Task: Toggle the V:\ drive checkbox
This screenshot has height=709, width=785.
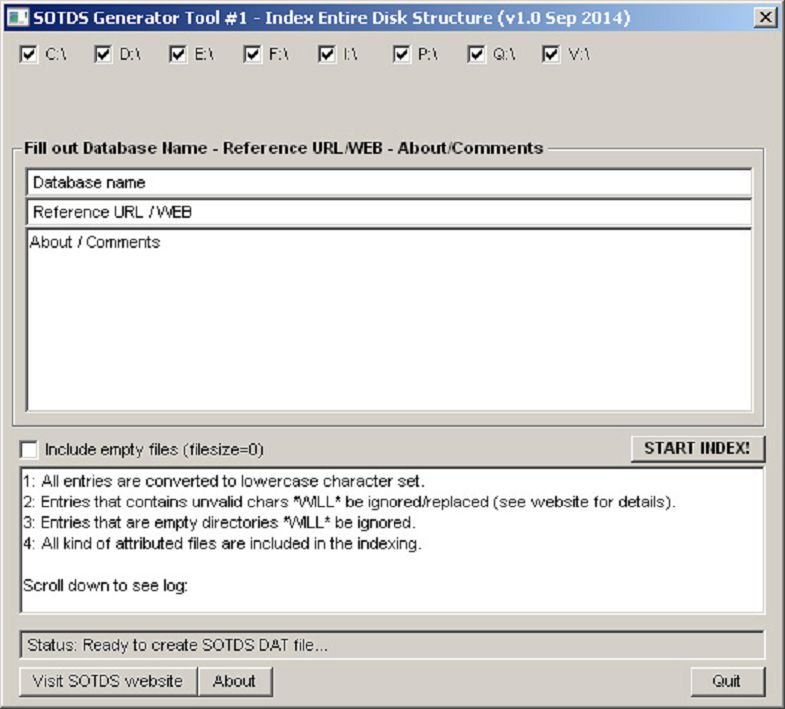Action: (x=551, y=55)
